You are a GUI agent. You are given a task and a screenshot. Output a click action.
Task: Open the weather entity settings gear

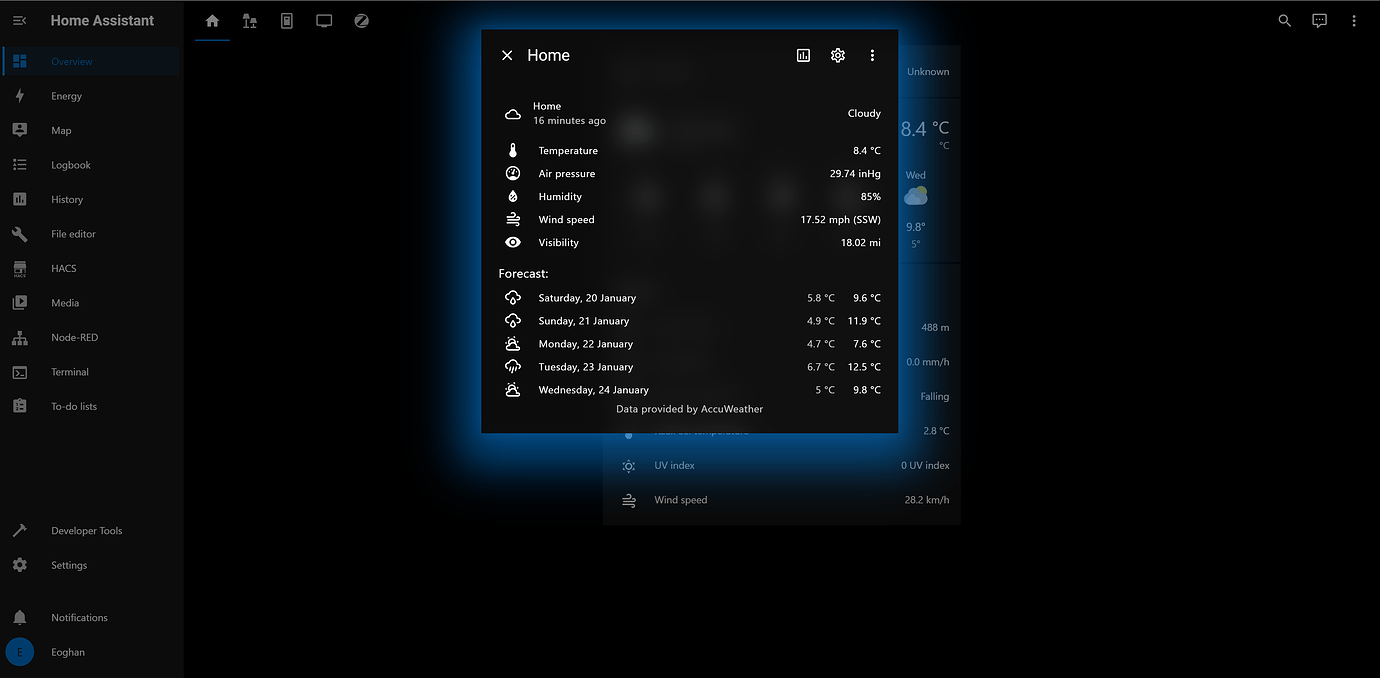[837, 55]
